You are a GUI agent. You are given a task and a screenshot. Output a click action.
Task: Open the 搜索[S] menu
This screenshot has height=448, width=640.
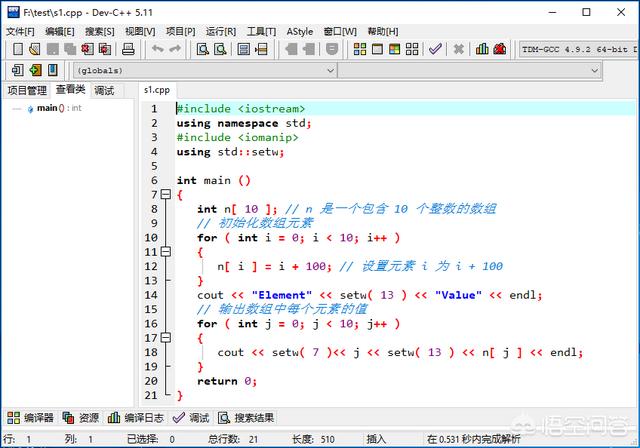point(100,31)
